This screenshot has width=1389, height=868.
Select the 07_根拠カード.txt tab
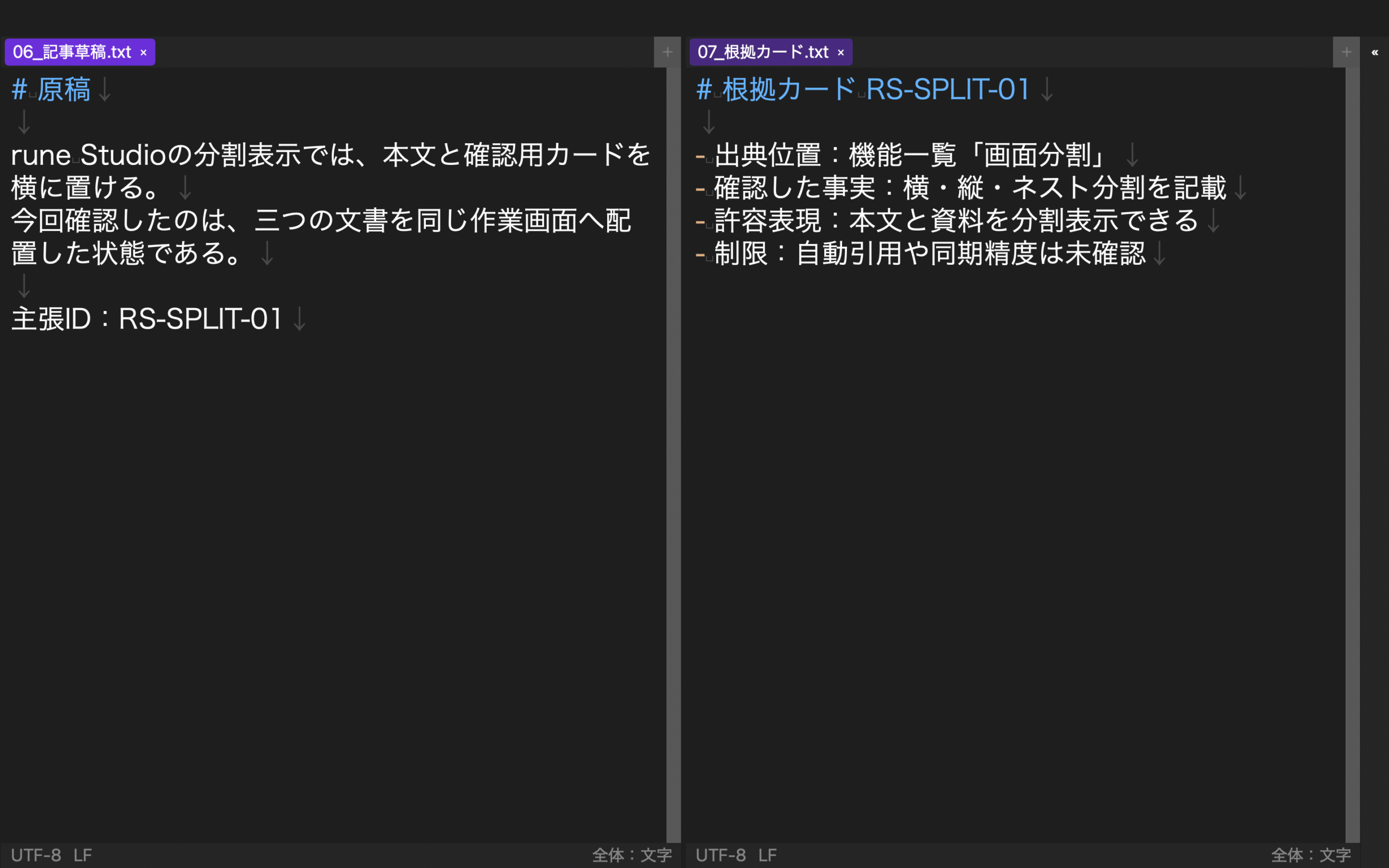770,52
